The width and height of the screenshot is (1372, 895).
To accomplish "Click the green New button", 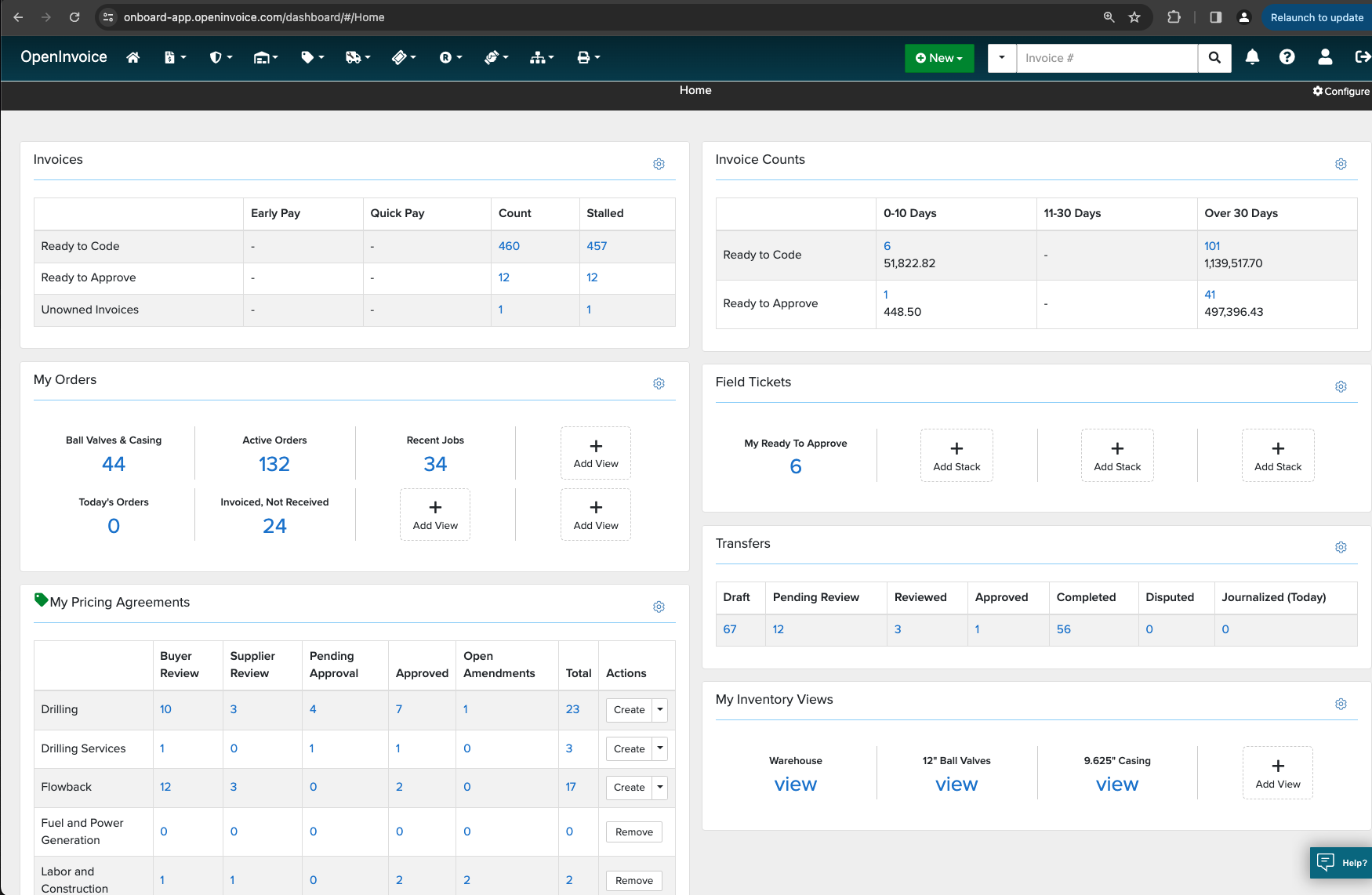I will 938,58.
